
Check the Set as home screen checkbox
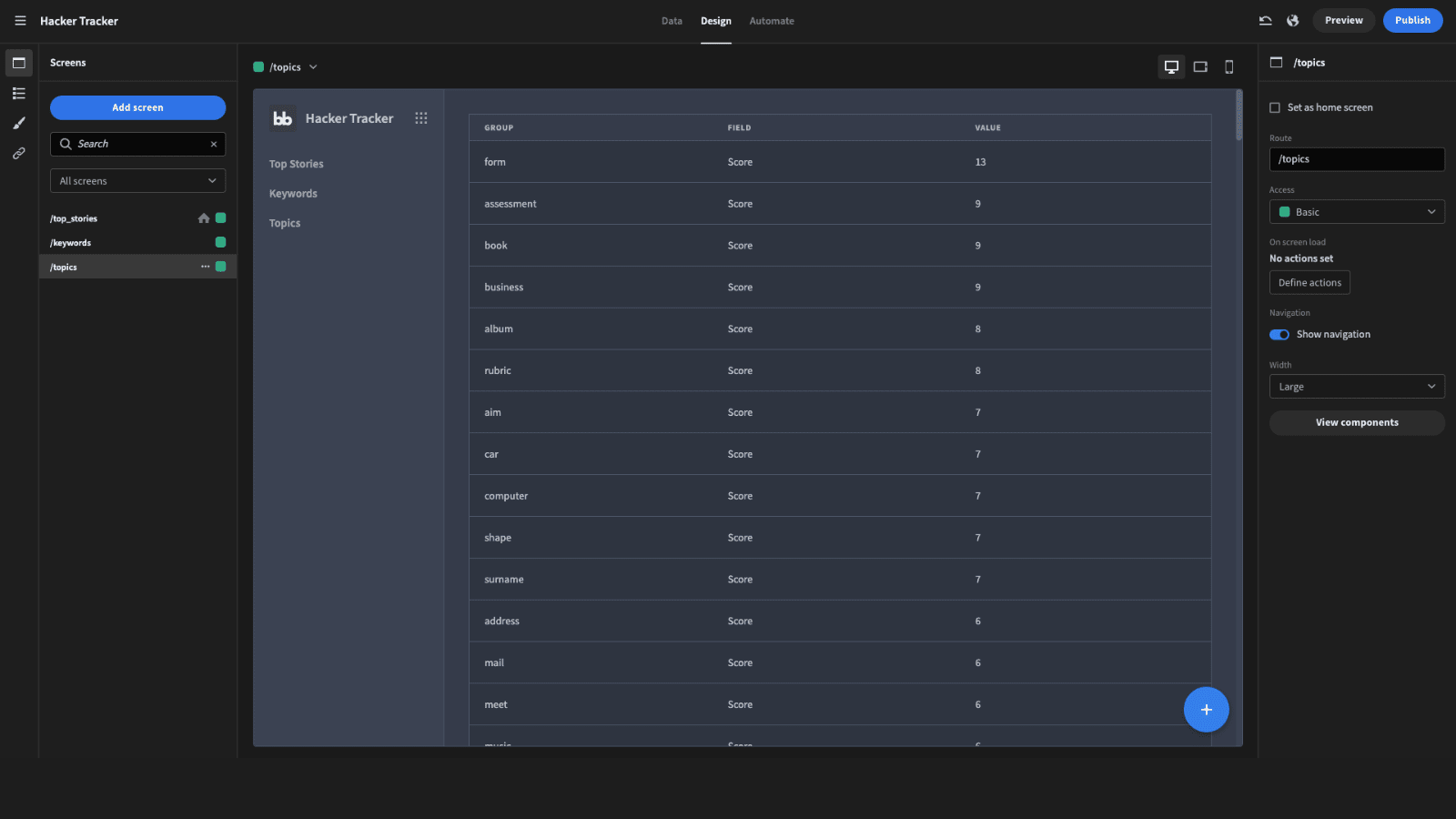(1275, 107)
